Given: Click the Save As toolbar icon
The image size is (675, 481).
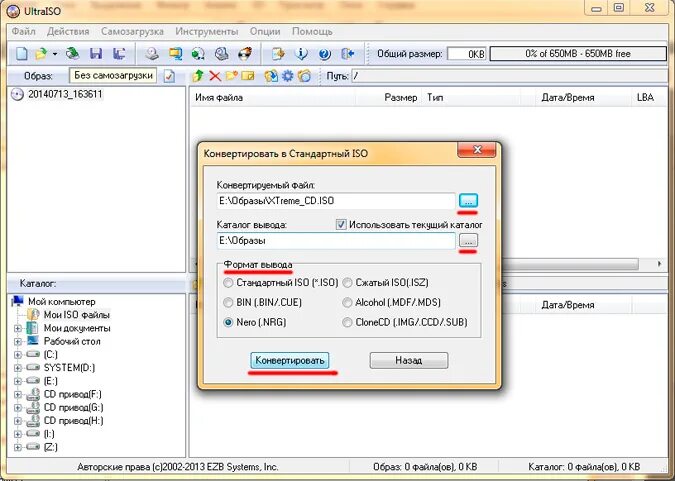Looking at the screenshot, I should point(119,54).
